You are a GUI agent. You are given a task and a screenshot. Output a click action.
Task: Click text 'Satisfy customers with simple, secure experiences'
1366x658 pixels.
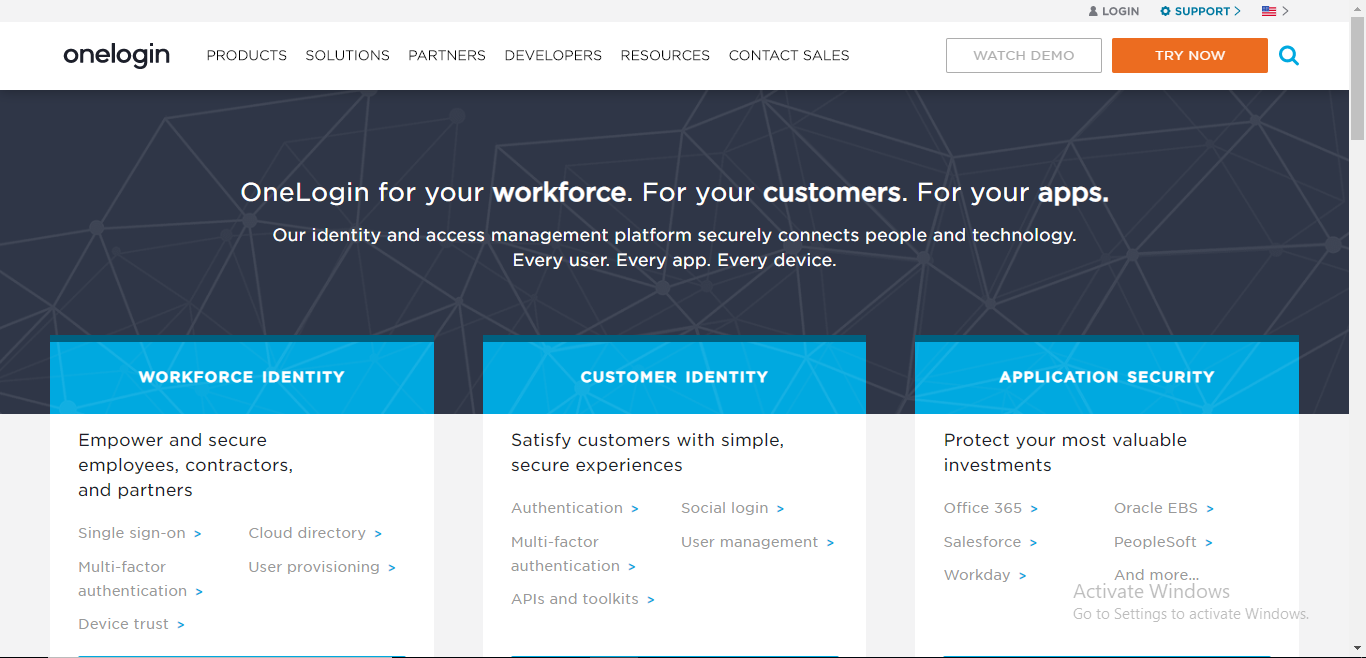647,452
